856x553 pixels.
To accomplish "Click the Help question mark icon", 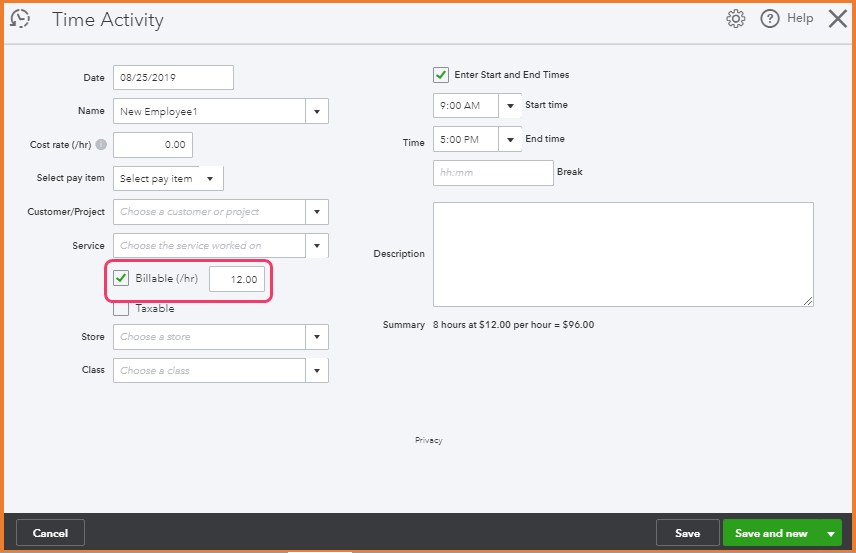I will tap(770, 19).
